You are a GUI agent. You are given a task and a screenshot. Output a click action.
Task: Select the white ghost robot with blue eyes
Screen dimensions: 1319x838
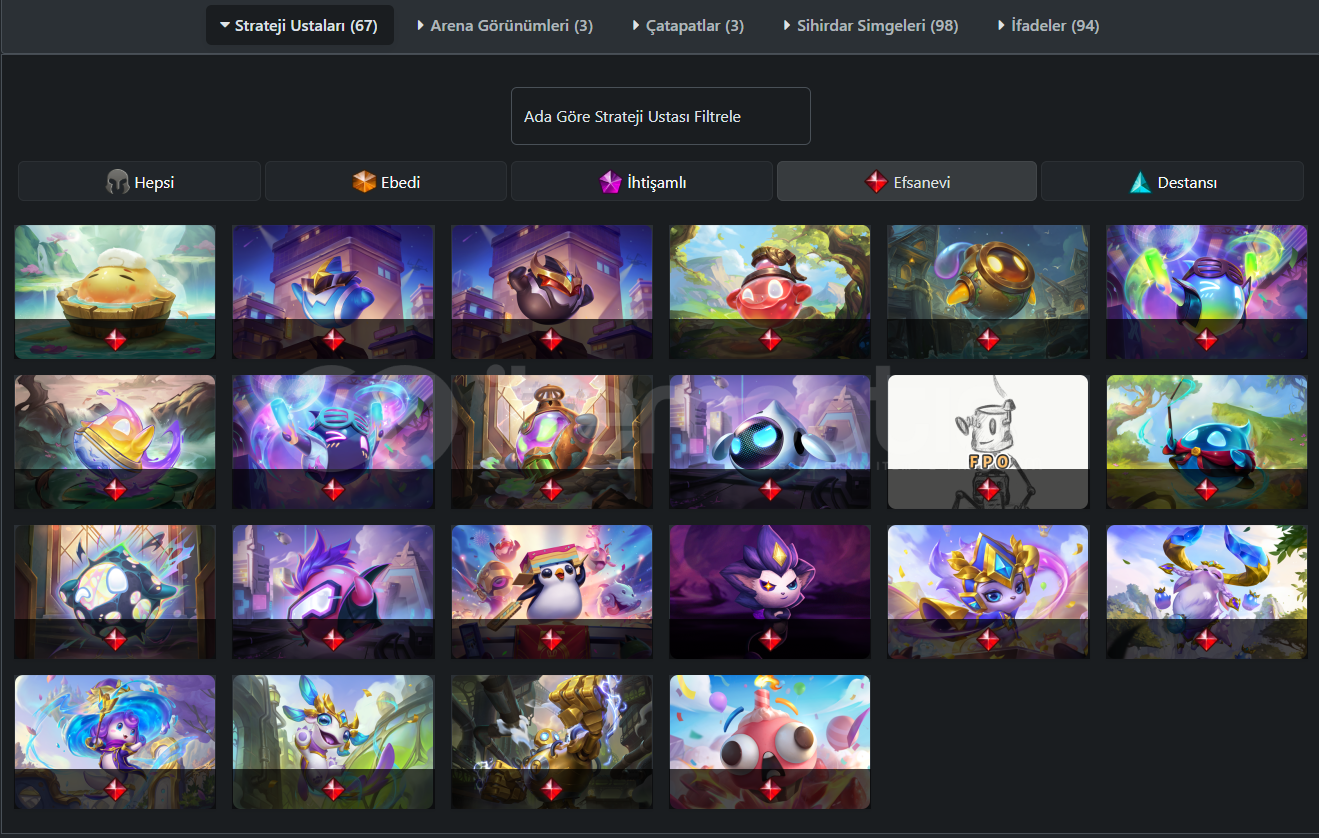770,441
